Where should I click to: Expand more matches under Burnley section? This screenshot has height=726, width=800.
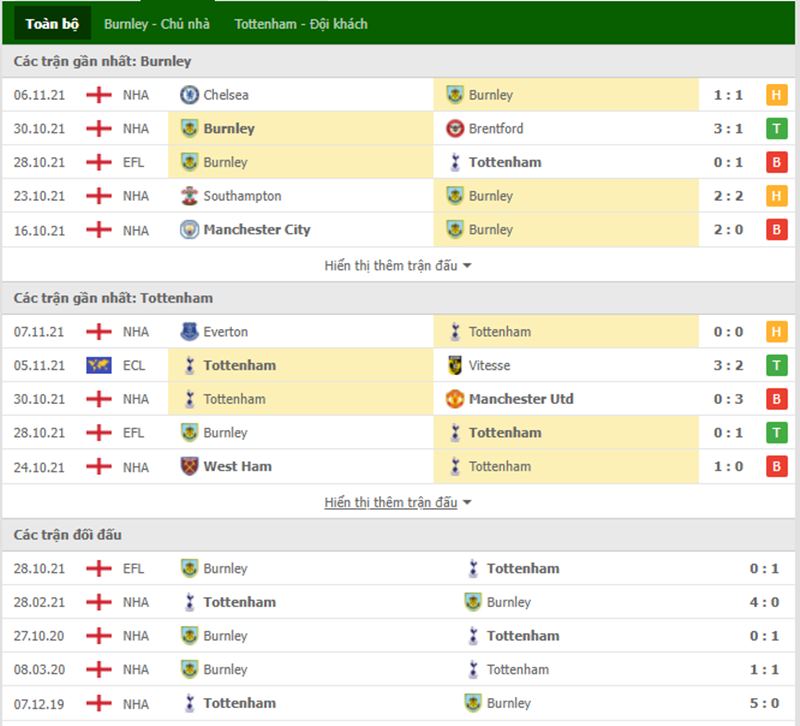click(398, 265)
